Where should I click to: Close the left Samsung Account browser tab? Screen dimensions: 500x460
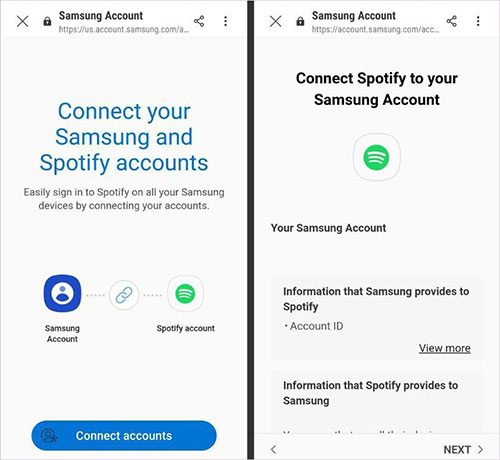pyautogui.click(x=23, y=21)
